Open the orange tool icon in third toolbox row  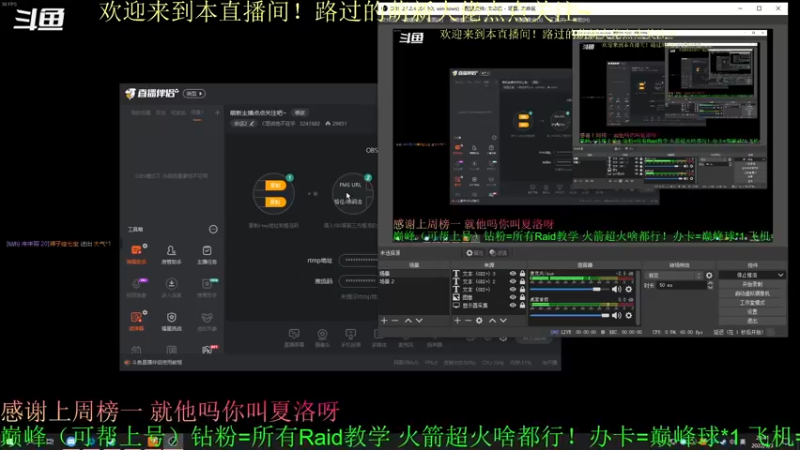point(136,321)
